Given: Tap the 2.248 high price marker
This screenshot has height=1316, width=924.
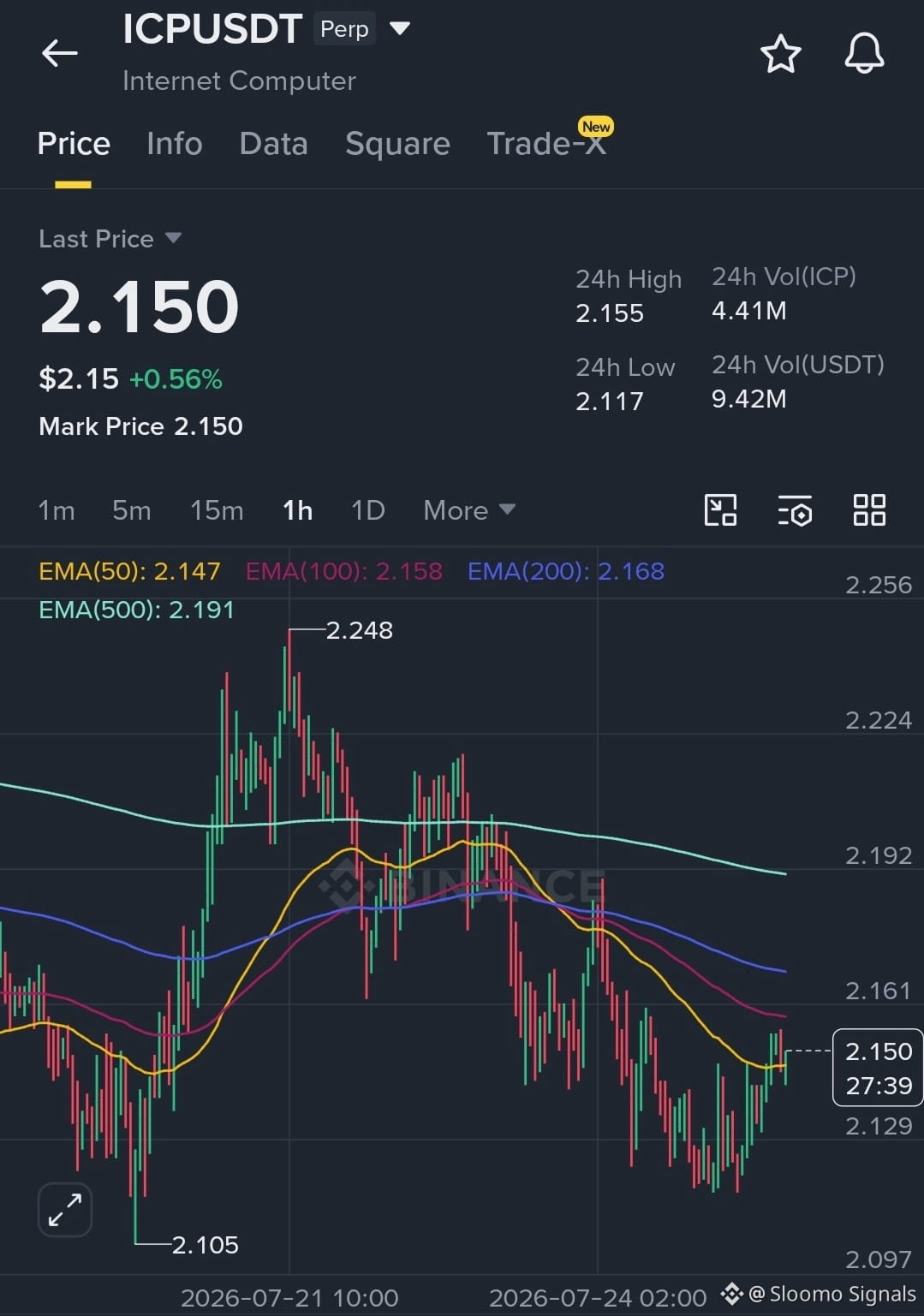Looking at the screenshot, I should tap(359, 630).
